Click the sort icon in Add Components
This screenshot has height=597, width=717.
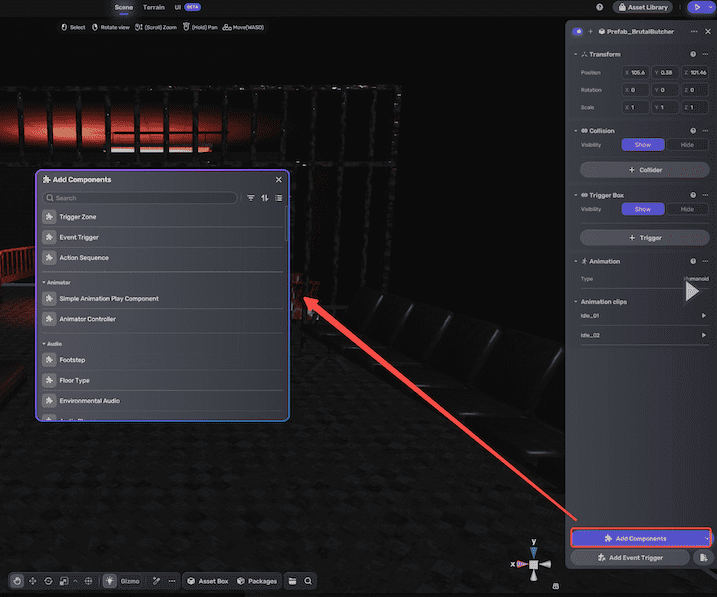tap(265, 198)
